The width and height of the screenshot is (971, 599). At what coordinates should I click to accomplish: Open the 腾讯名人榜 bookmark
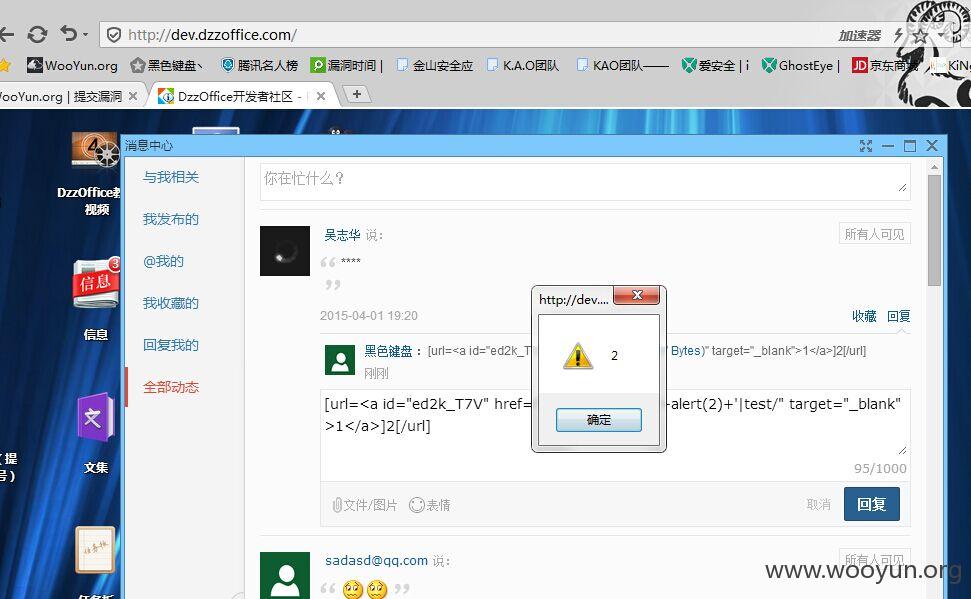coord(259,65)
